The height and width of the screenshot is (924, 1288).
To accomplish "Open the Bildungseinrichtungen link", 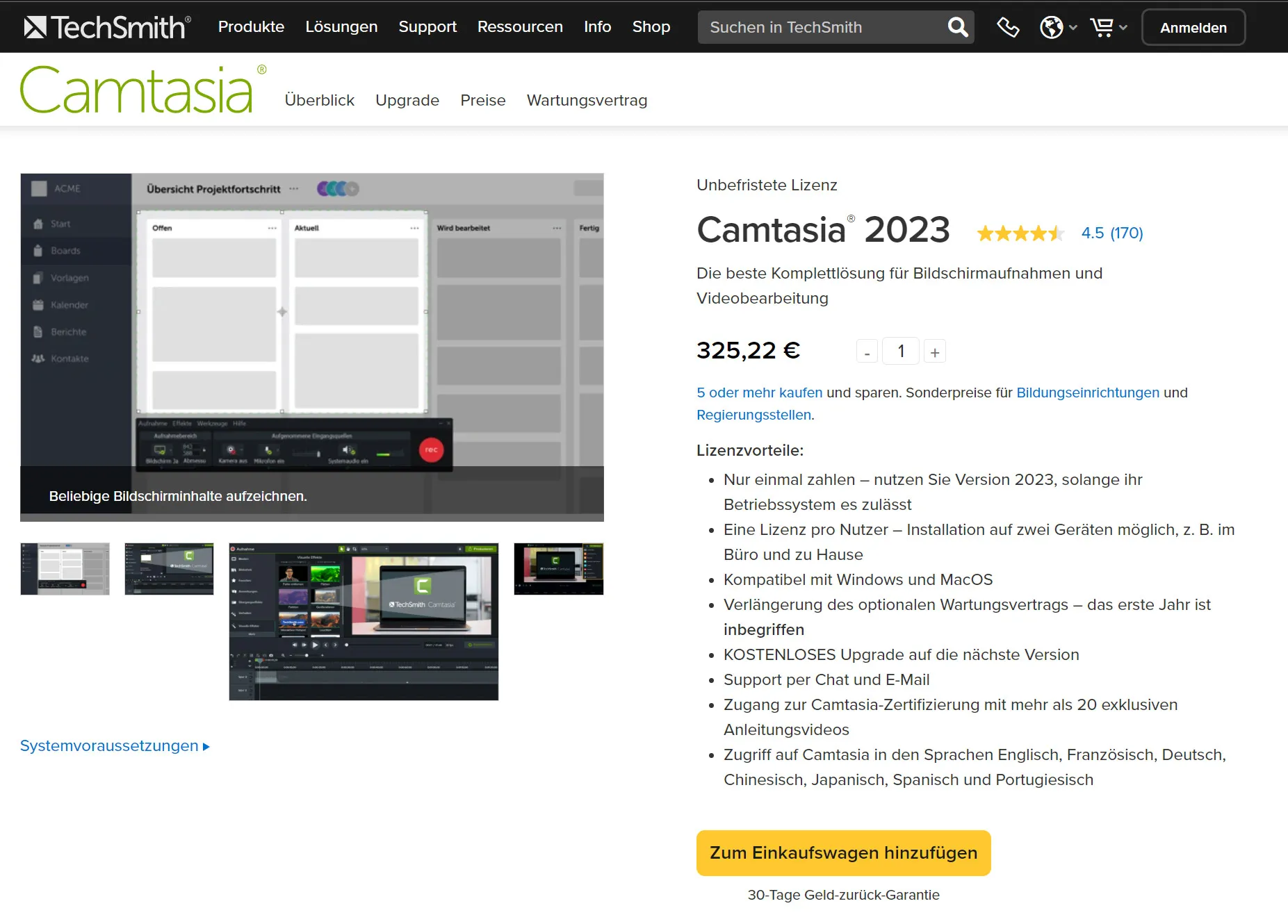I will coord(1088,393).
